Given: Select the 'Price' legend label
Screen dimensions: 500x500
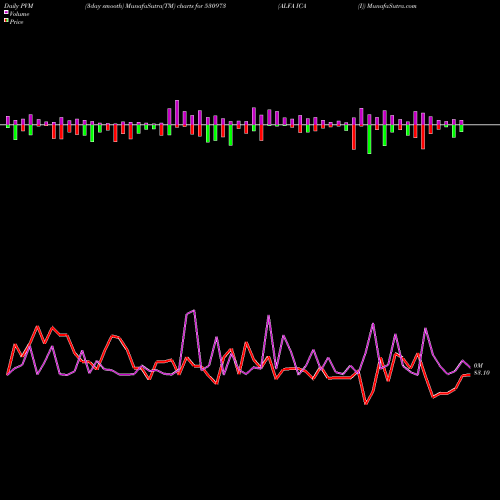Looking at the screenshot, I should coord(16,22).
